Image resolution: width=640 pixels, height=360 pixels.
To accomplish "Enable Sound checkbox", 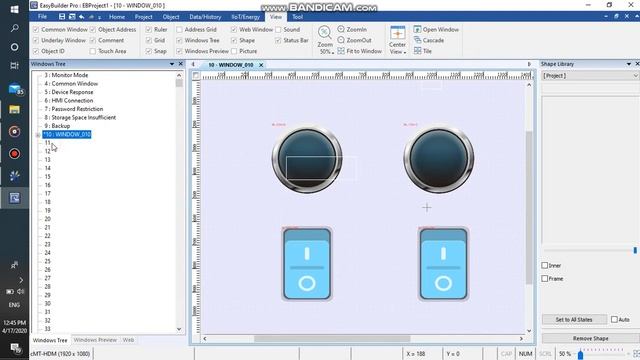I will click(x=278, y=29).
